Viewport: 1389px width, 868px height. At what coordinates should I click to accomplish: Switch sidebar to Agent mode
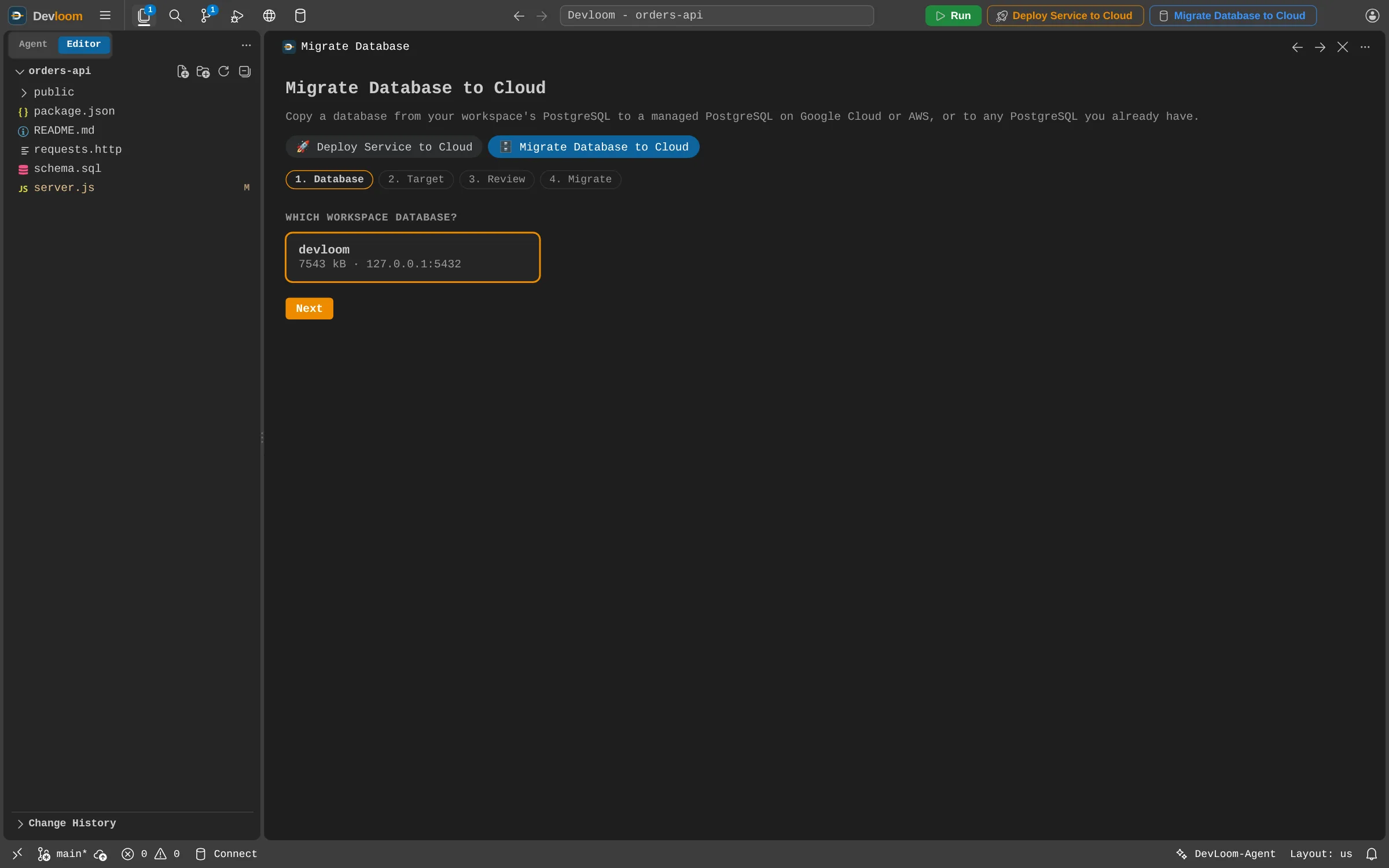(33, 44)
